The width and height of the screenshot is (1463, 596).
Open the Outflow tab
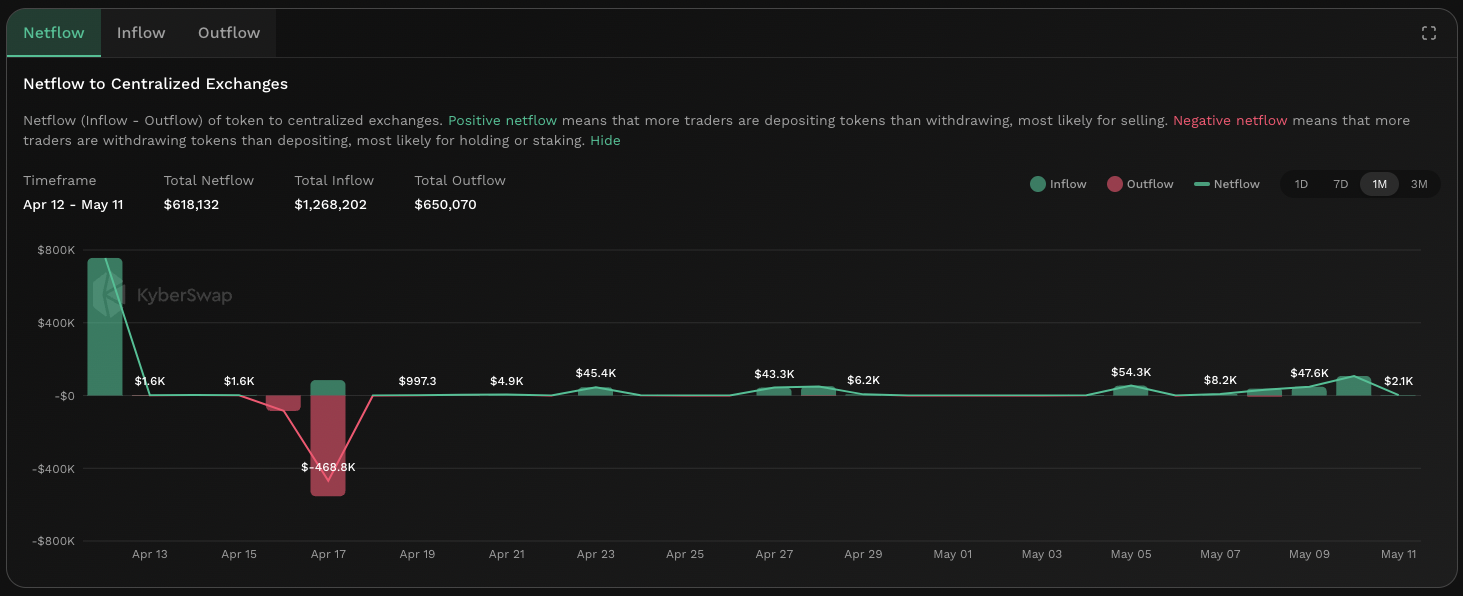[x=229, y=33]
